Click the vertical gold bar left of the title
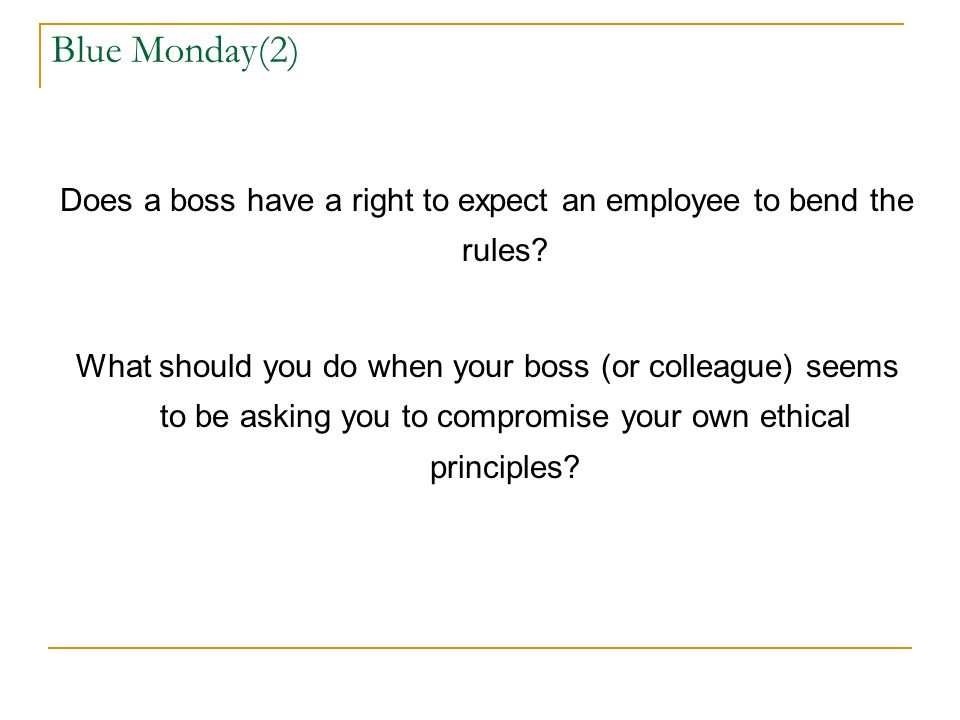 coord(40,56)
